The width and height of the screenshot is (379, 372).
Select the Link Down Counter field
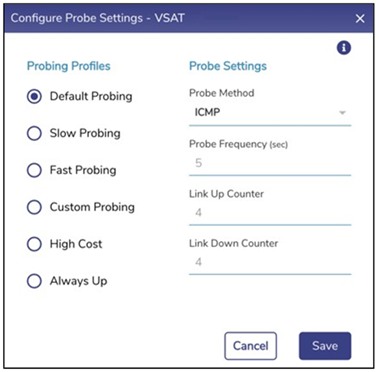click(x=270, y=262)
